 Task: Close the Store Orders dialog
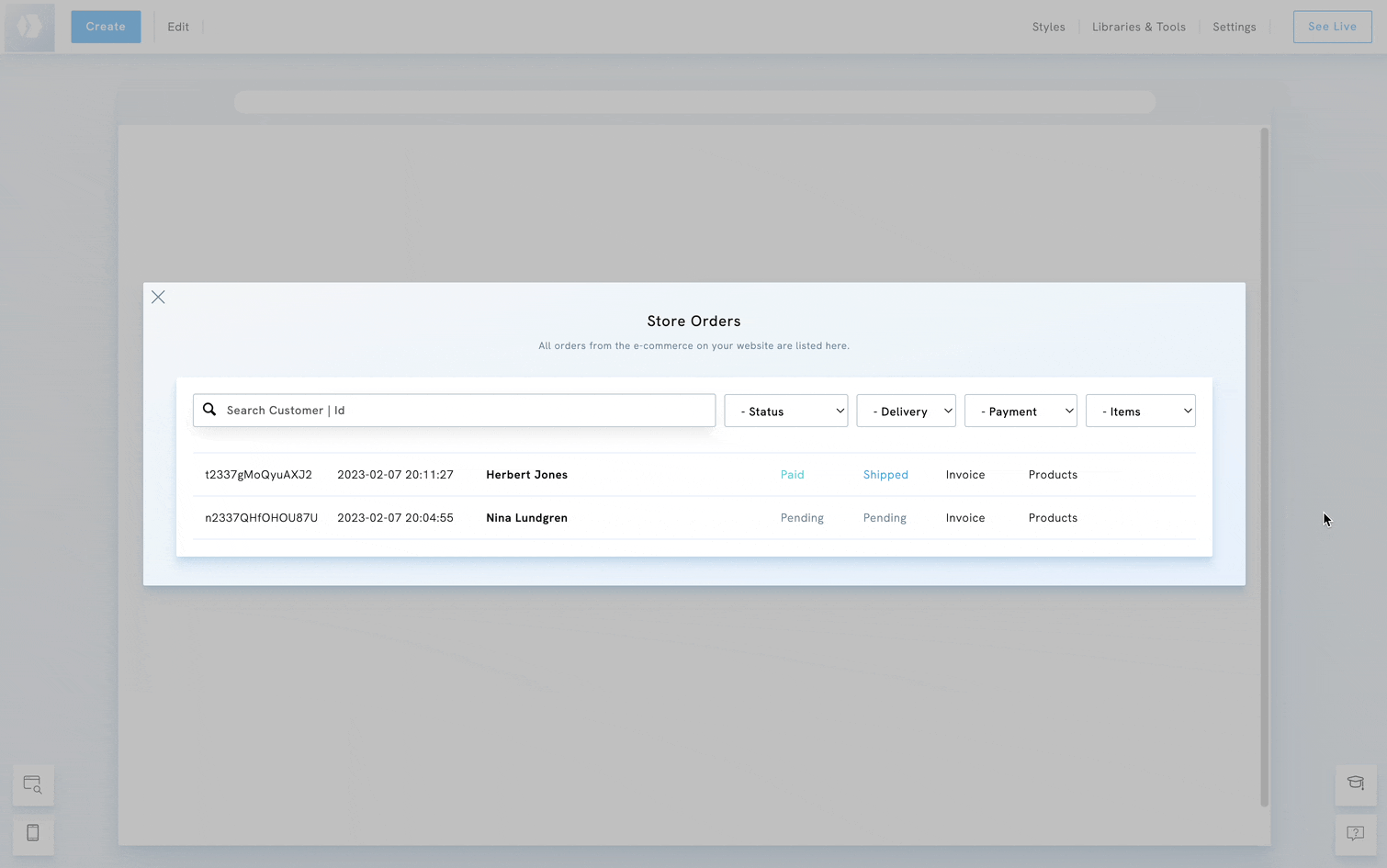[158, 297]
